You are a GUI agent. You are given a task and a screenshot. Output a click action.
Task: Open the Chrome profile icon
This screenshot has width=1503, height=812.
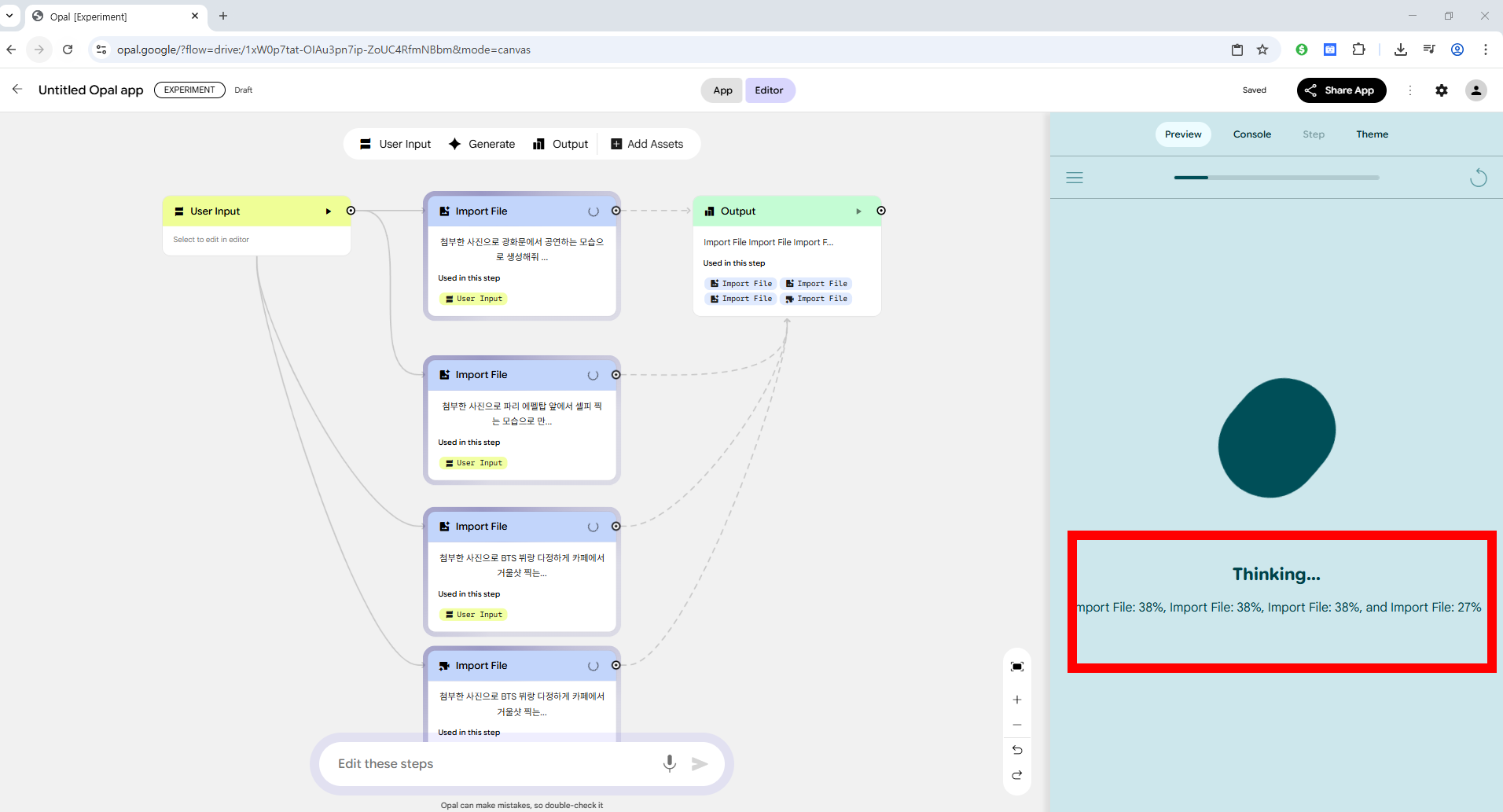pos(1457,50)
